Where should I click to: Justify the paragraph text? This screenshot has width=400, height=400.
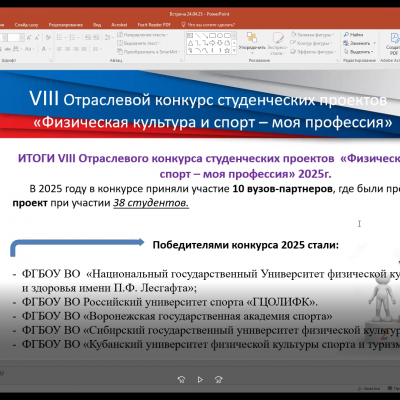click(x=84, y=49)
